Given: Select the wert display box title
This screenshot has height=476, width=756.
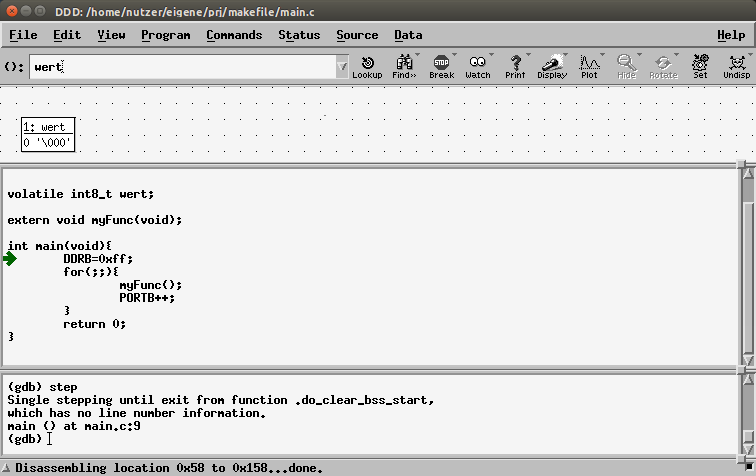Looking at the screenshot, I should pyautogui.click(x=48, y=127).
